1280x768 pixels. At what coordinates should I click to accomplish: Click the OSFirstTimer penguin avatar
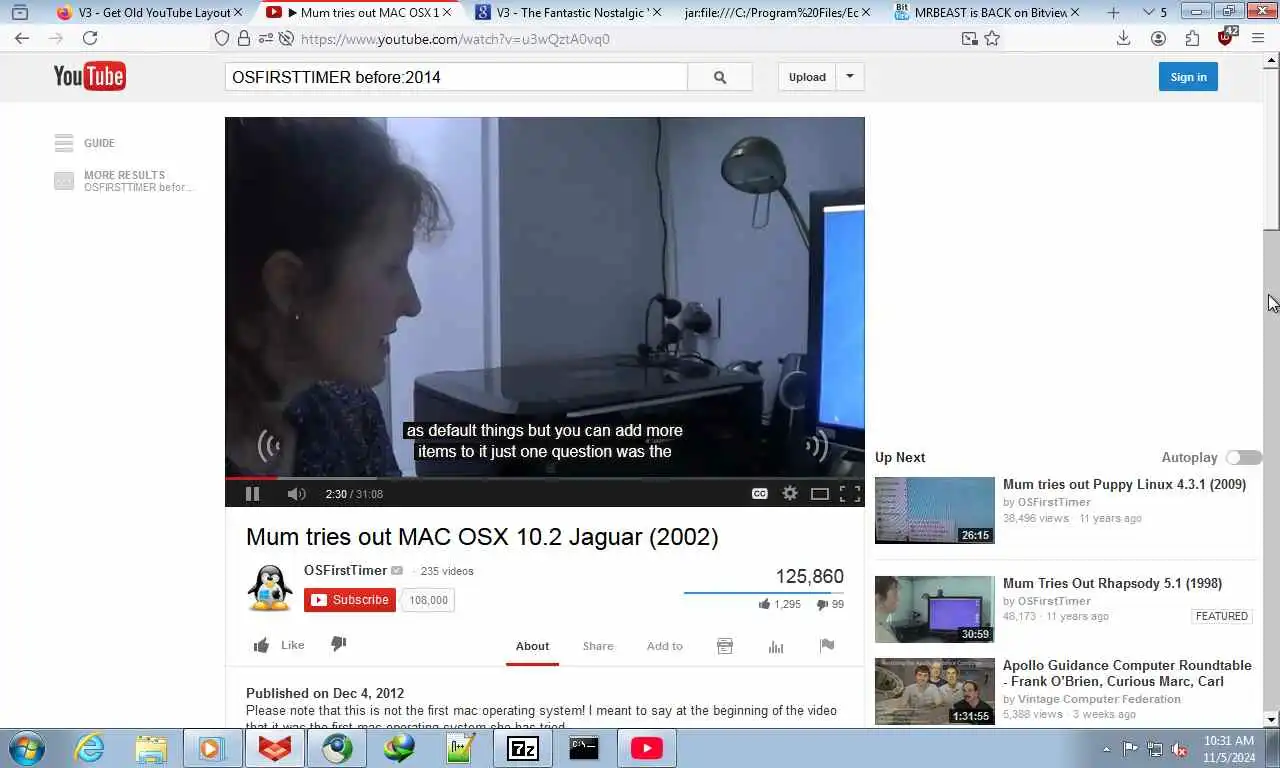(x=270, y=588)
